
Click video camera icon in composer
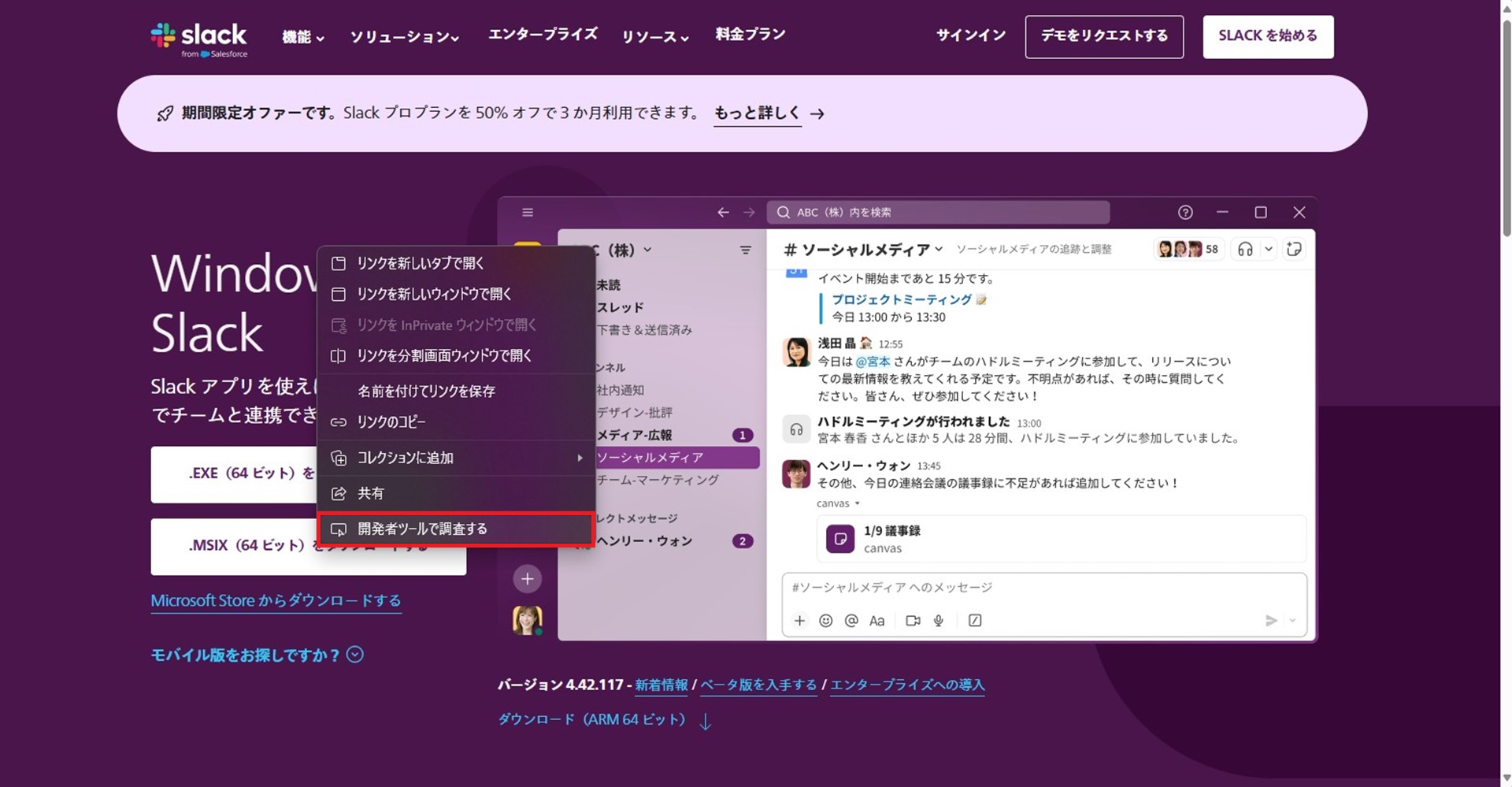913,621
